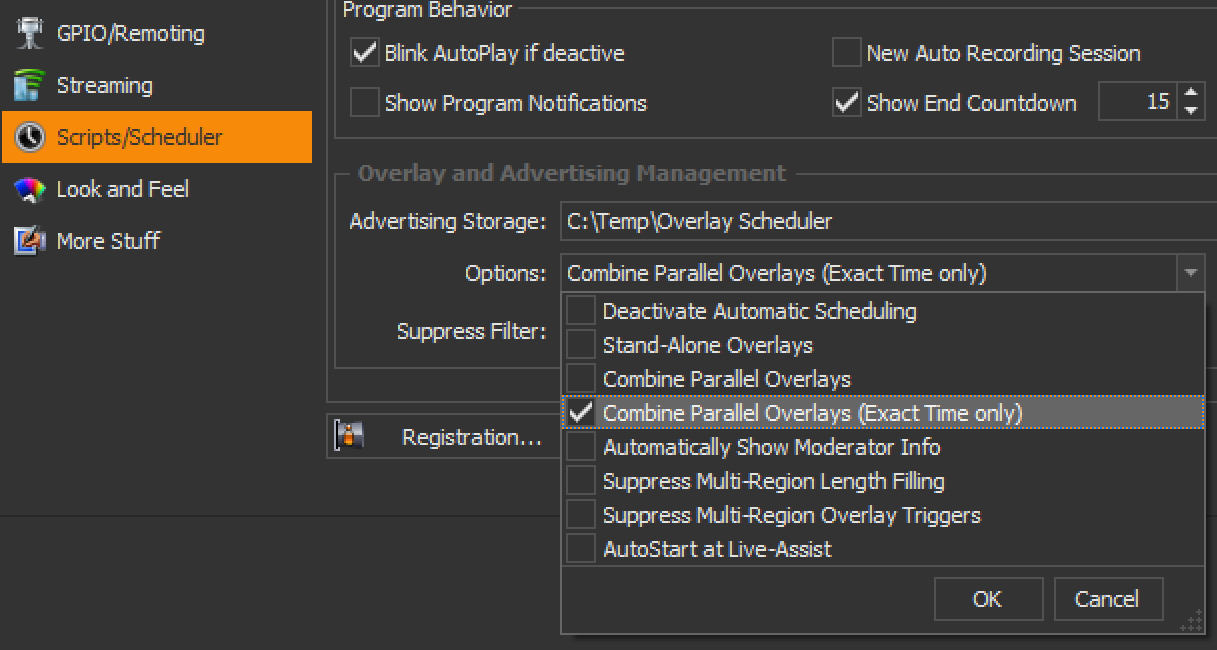This screenshot has height=650, width=1217.
Task: Increase End Countdown value with up arrow
Action: tap(1190, 93)
